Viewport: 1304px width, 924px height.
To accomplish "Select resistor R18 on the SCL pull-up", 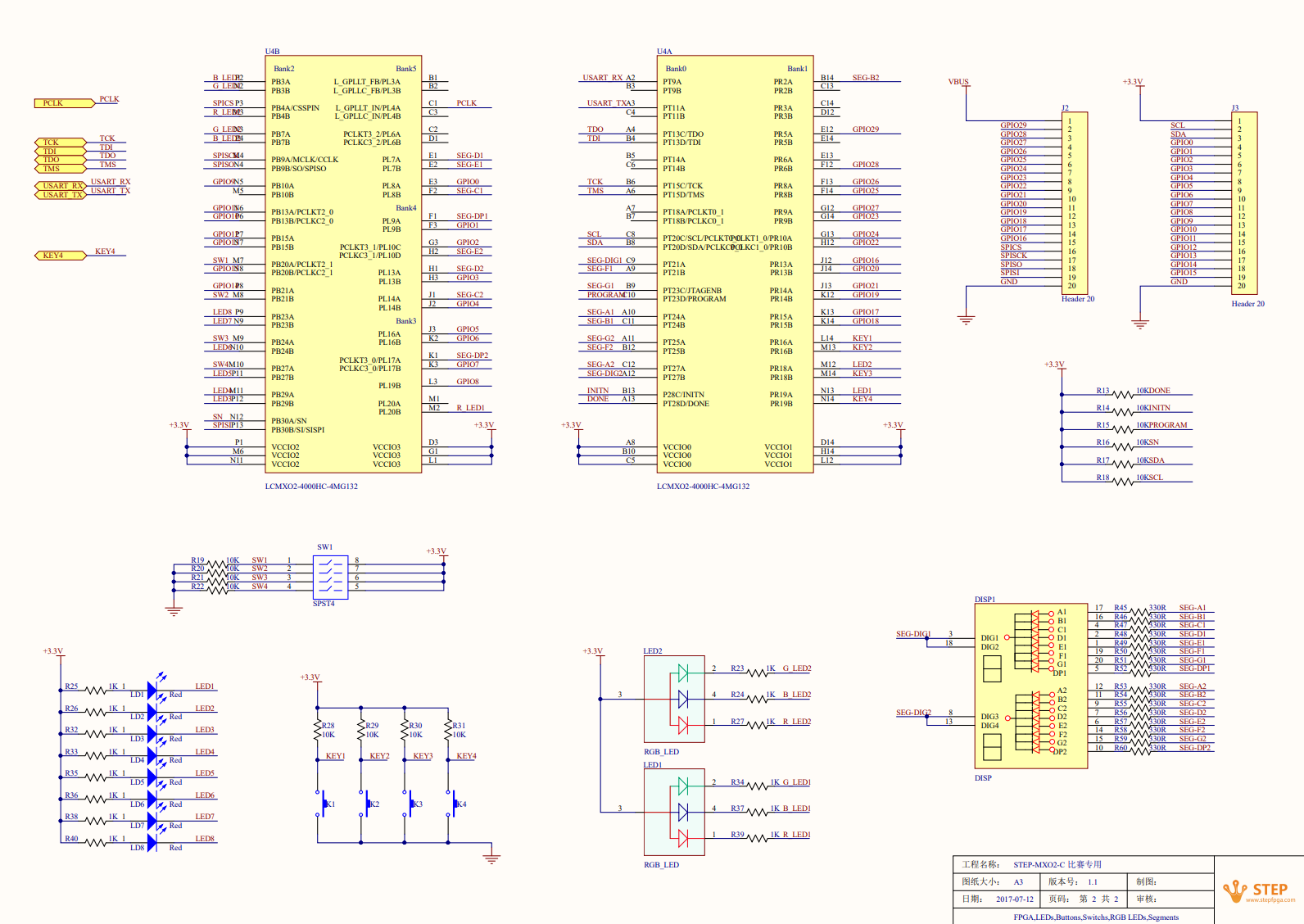I will pos(1123,482).
